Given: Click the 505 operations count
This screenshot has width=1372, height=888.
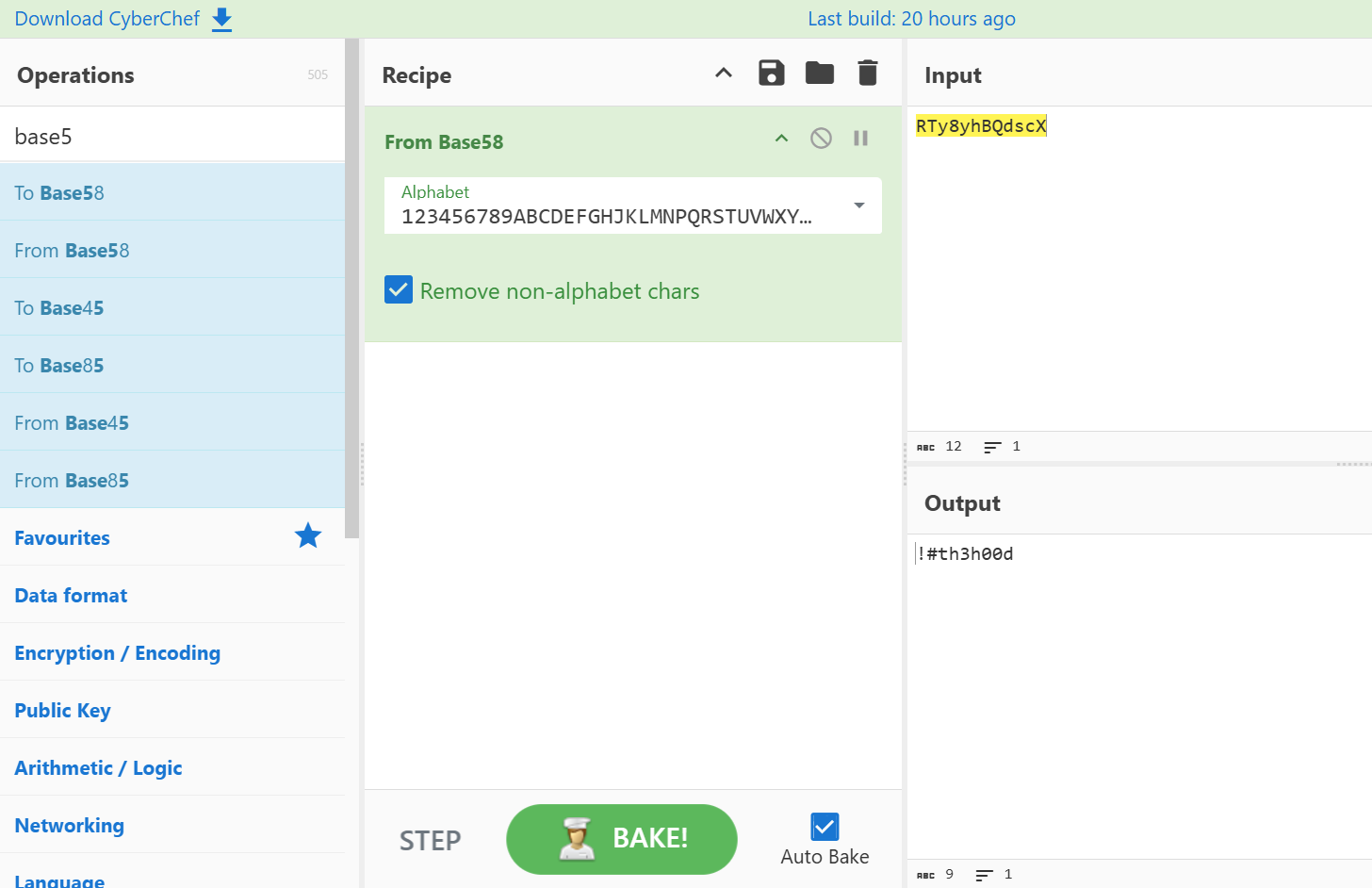Looking at the screenshot, I should pos(318,74).
